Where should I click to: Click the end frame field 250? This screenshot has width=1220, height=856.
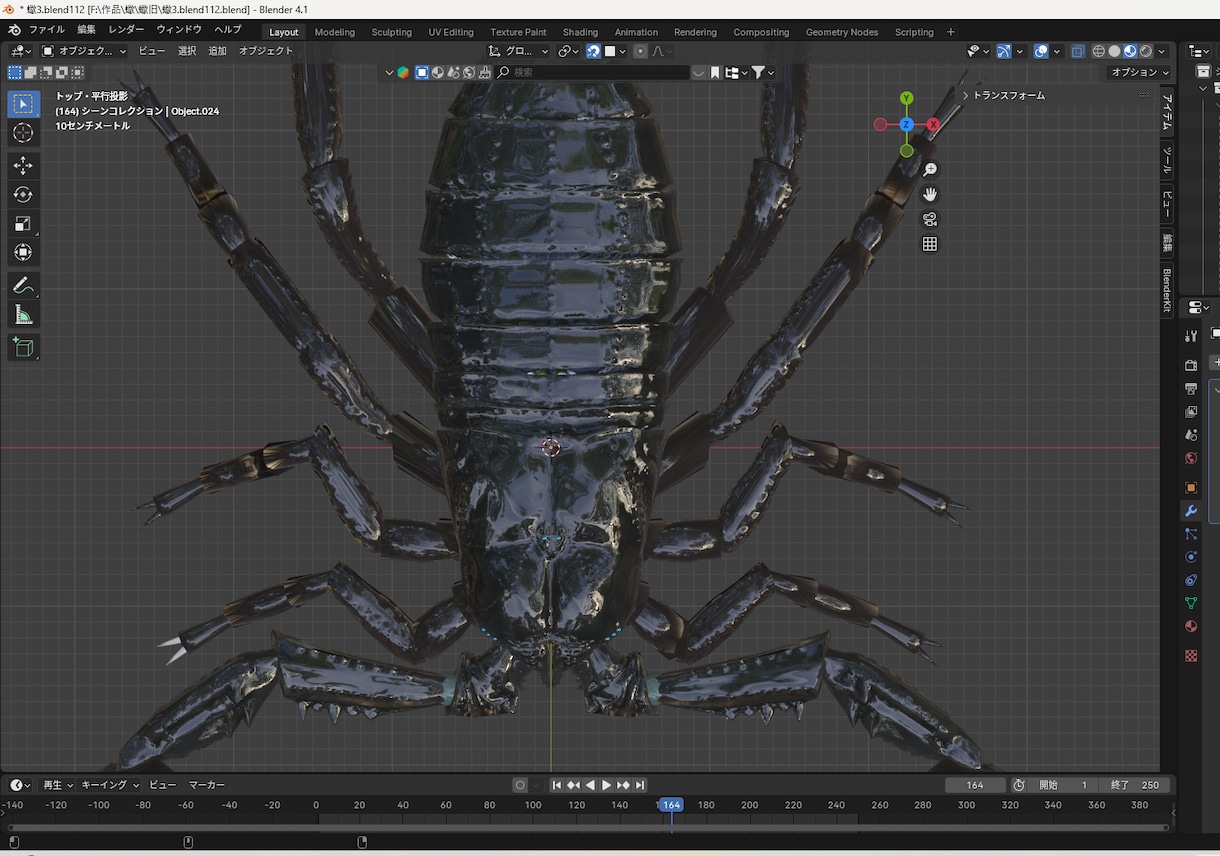click(x=1134, y=785)
